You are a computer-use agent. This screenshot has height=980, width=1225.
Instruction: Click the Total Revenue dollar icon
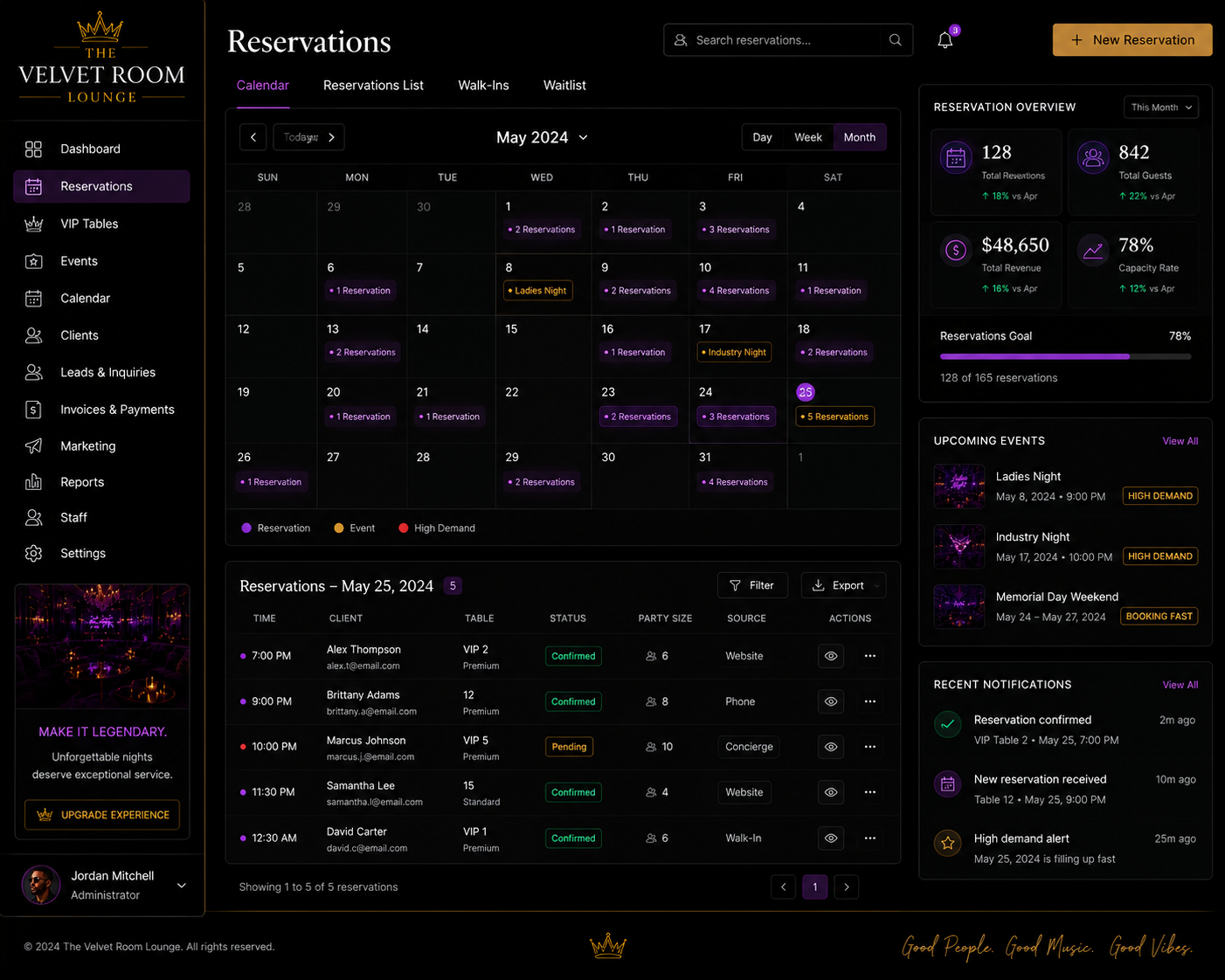pyautogui.click(x=956, y=251)
